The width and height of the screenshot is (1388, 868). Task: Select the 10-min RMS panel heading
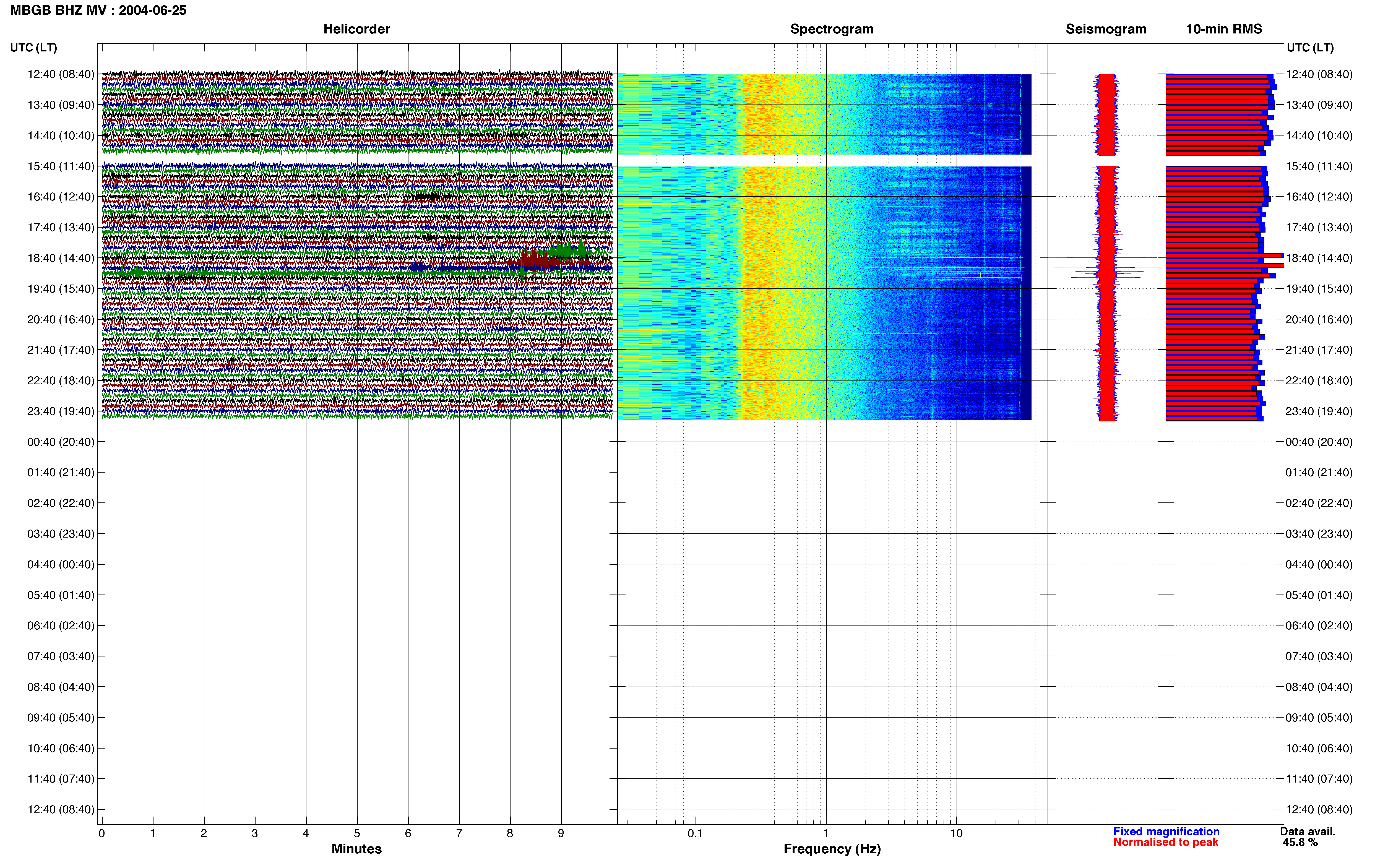1224,29
